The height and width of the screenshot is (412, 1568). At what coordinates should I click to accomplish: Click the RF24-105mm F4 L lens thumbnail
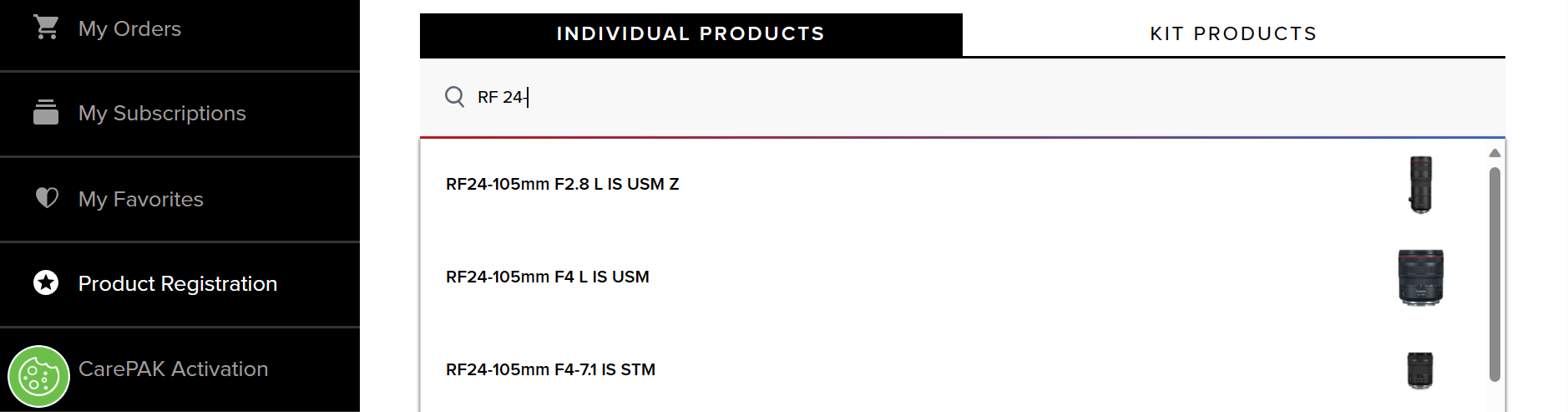click(1420, 277)
